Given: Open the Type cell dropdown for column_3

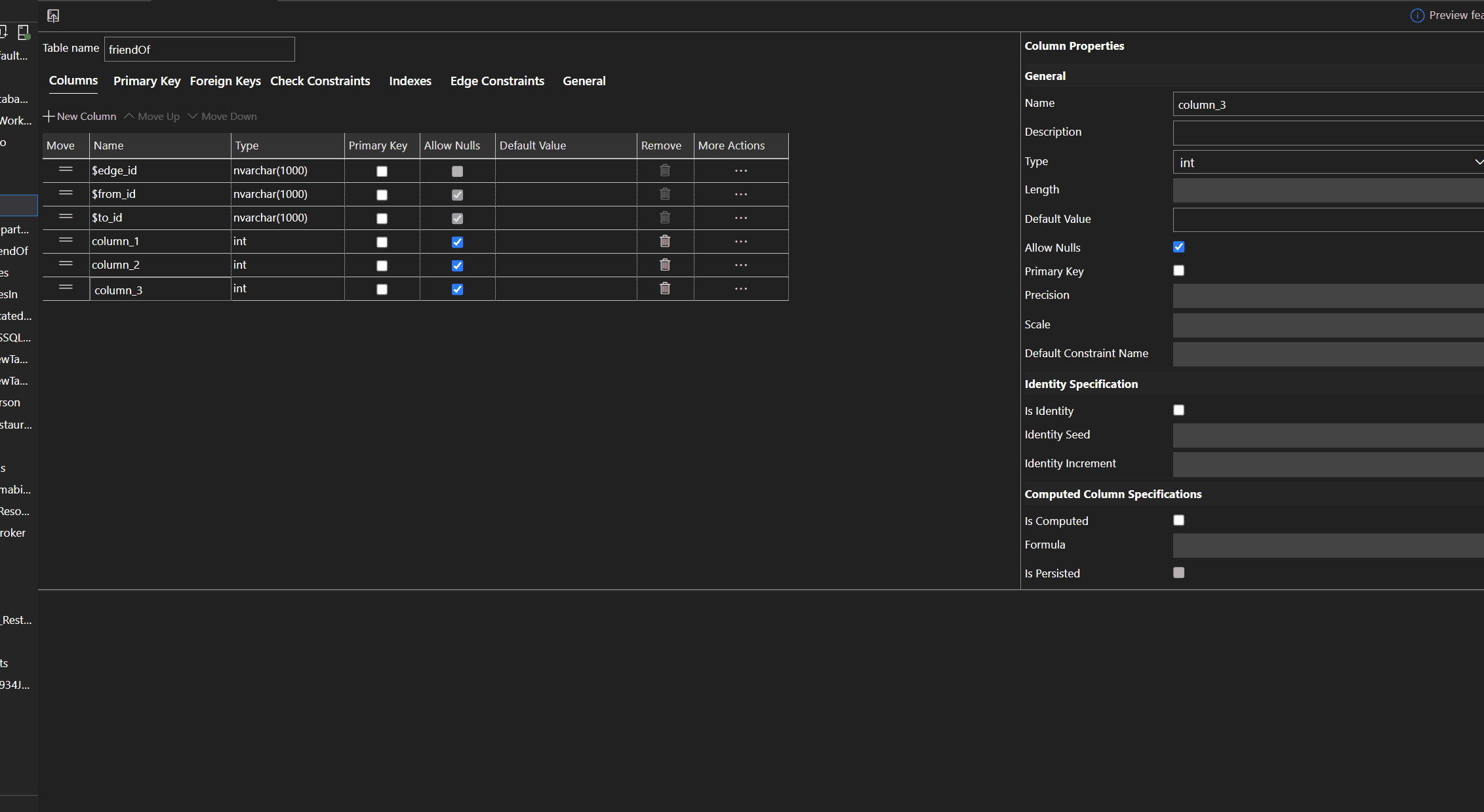Looking at the screenshot, I should click(x=287, y=289).
